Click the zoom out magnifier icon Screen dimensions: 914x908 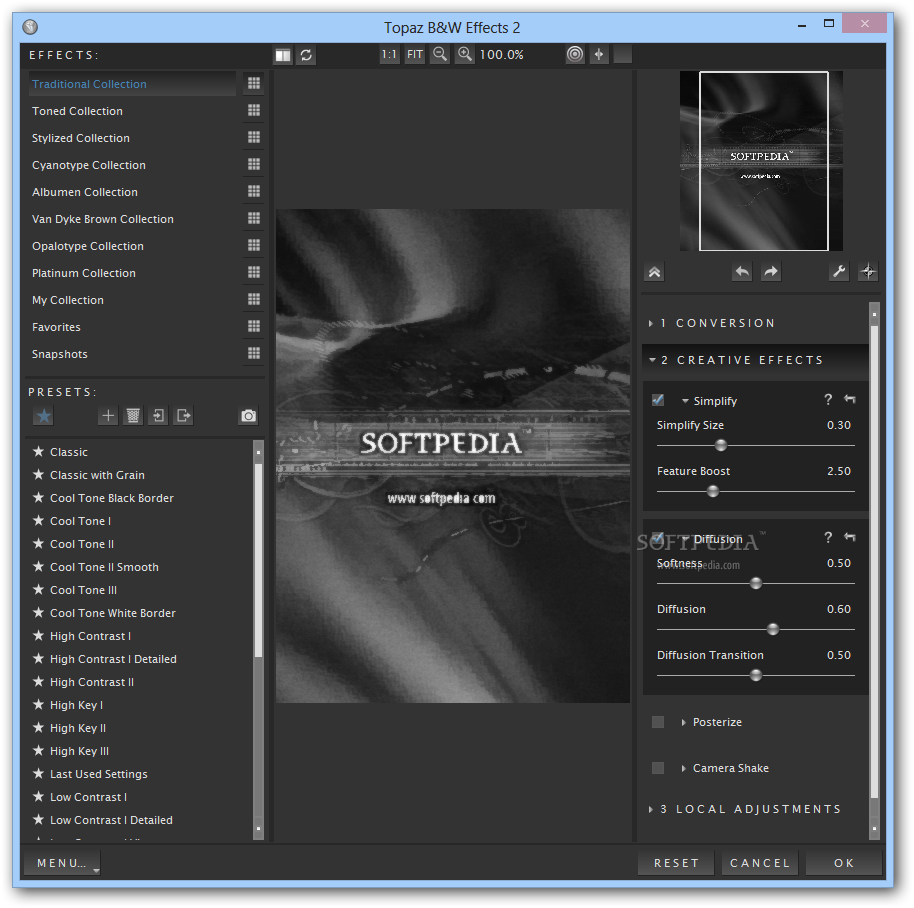coord(440,55)
